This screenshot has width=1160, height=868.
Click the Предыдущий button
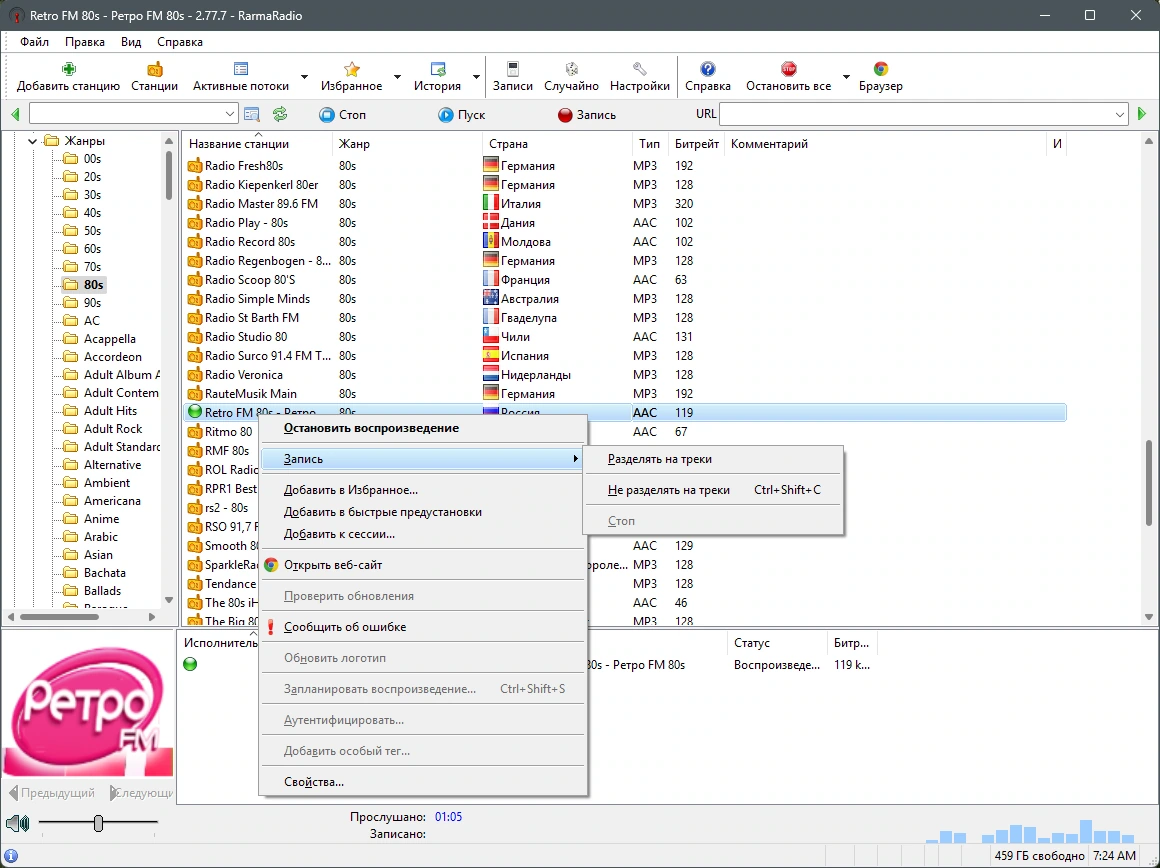(x=53, y=793)
